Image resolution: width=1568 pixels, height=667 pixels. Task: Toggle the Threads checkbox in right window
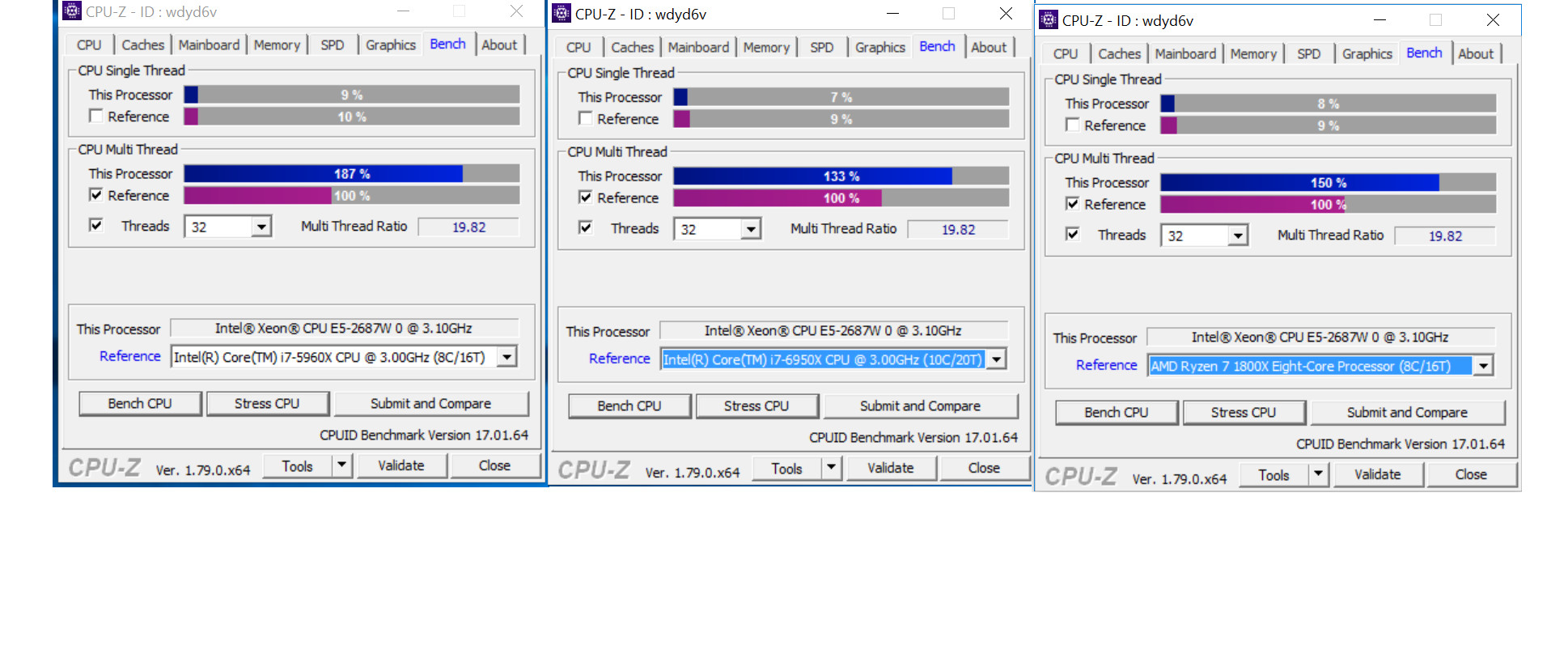[x=1072, y=234]
